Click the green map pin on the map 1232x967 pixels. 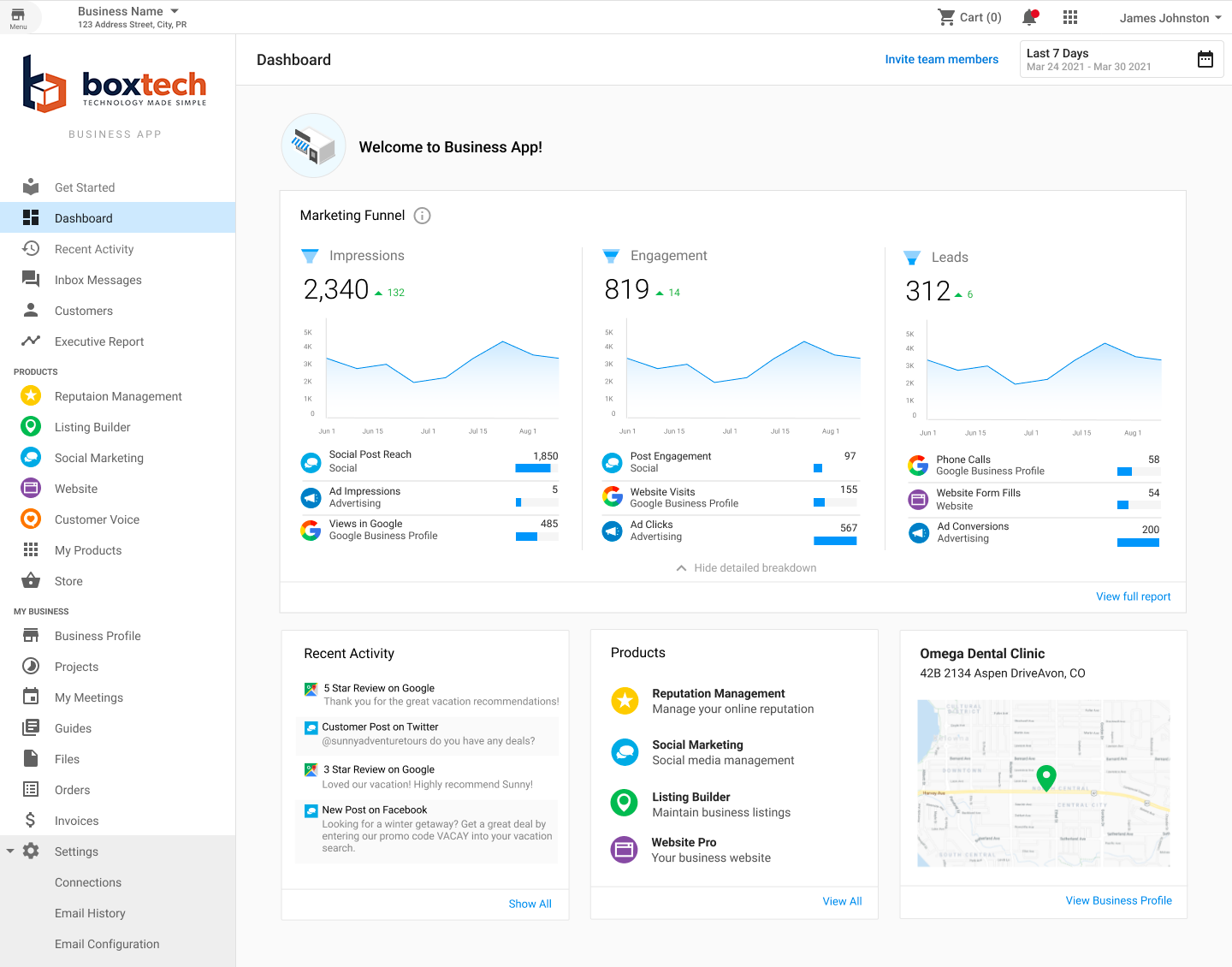[1045, 776]
